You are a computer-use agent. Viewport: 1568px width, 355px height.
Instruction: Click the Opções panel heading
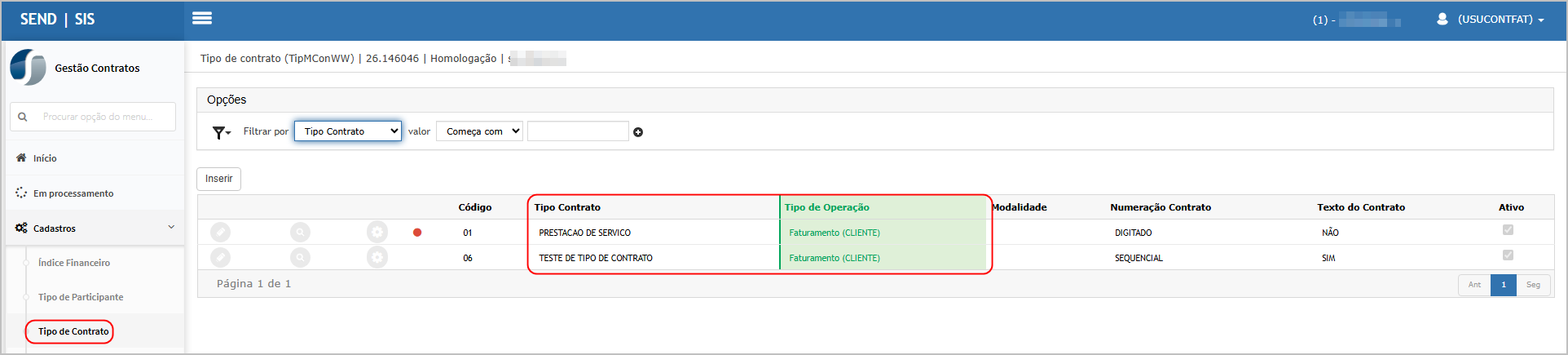227,100
